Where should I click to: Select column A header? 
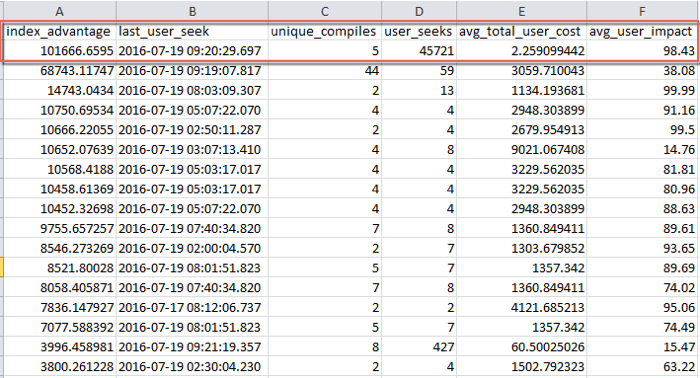(60, 11)
